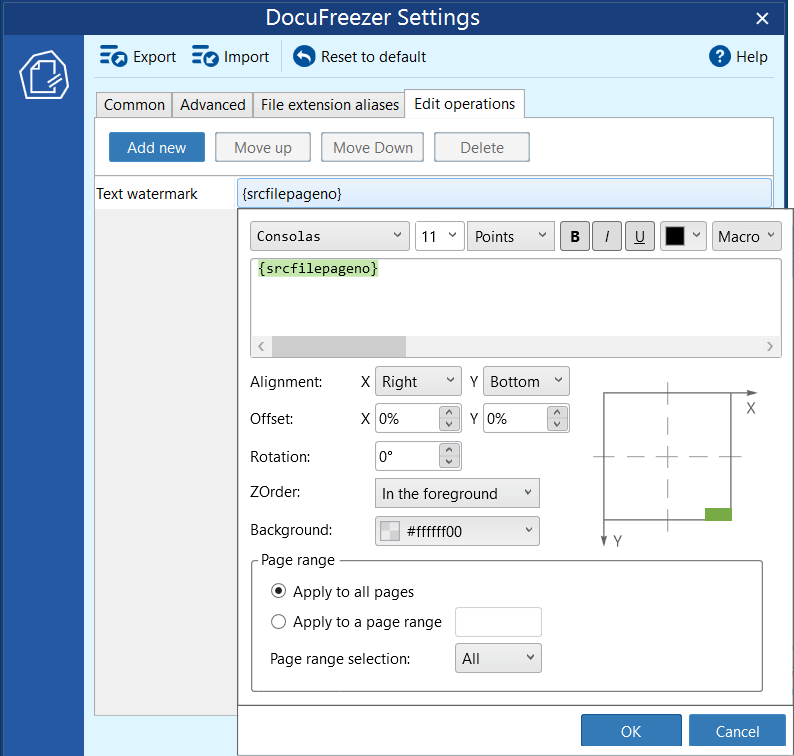Screen dimensions: 794x756
Task: Open Page range selection All dropdown
Action: 498,658
